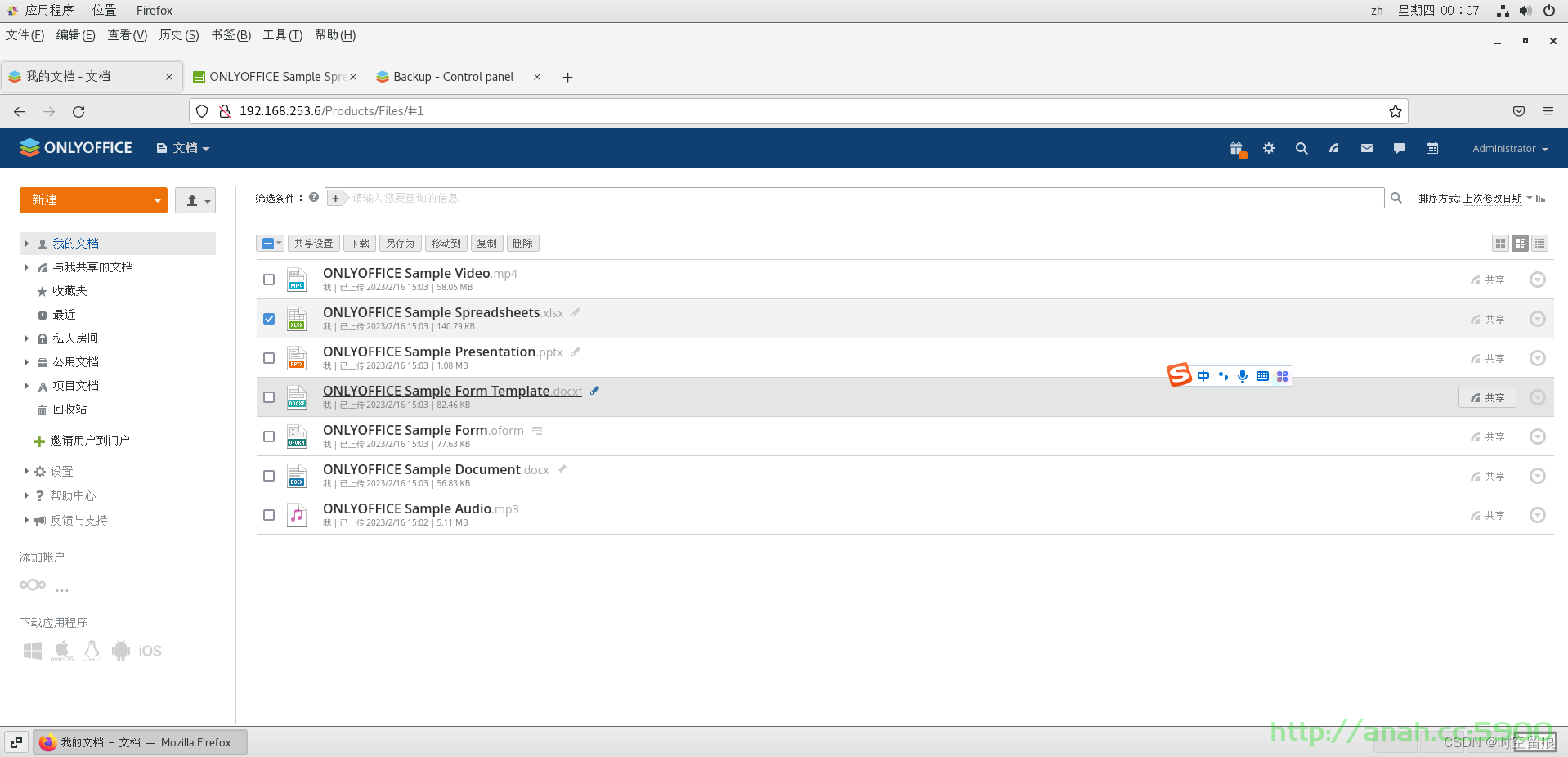Edit Sample Form Template with pencil icon
Image resolution: width=1568 pixels, height=757 pixels.
(x=594, y=391)
